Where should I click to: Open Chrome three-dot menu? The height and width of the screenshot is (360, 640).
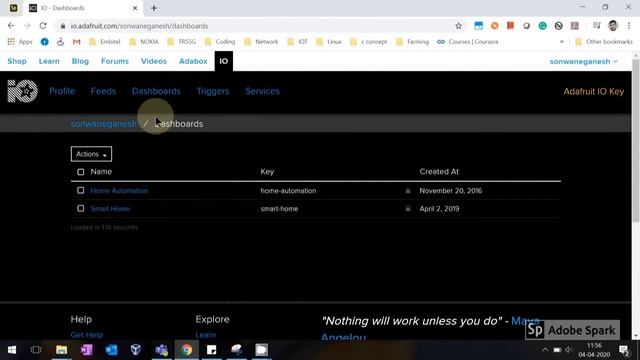629,26
